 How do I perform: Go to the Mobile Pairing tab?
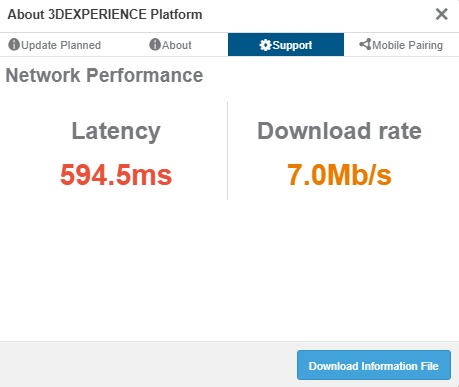[x=401, y=45]
